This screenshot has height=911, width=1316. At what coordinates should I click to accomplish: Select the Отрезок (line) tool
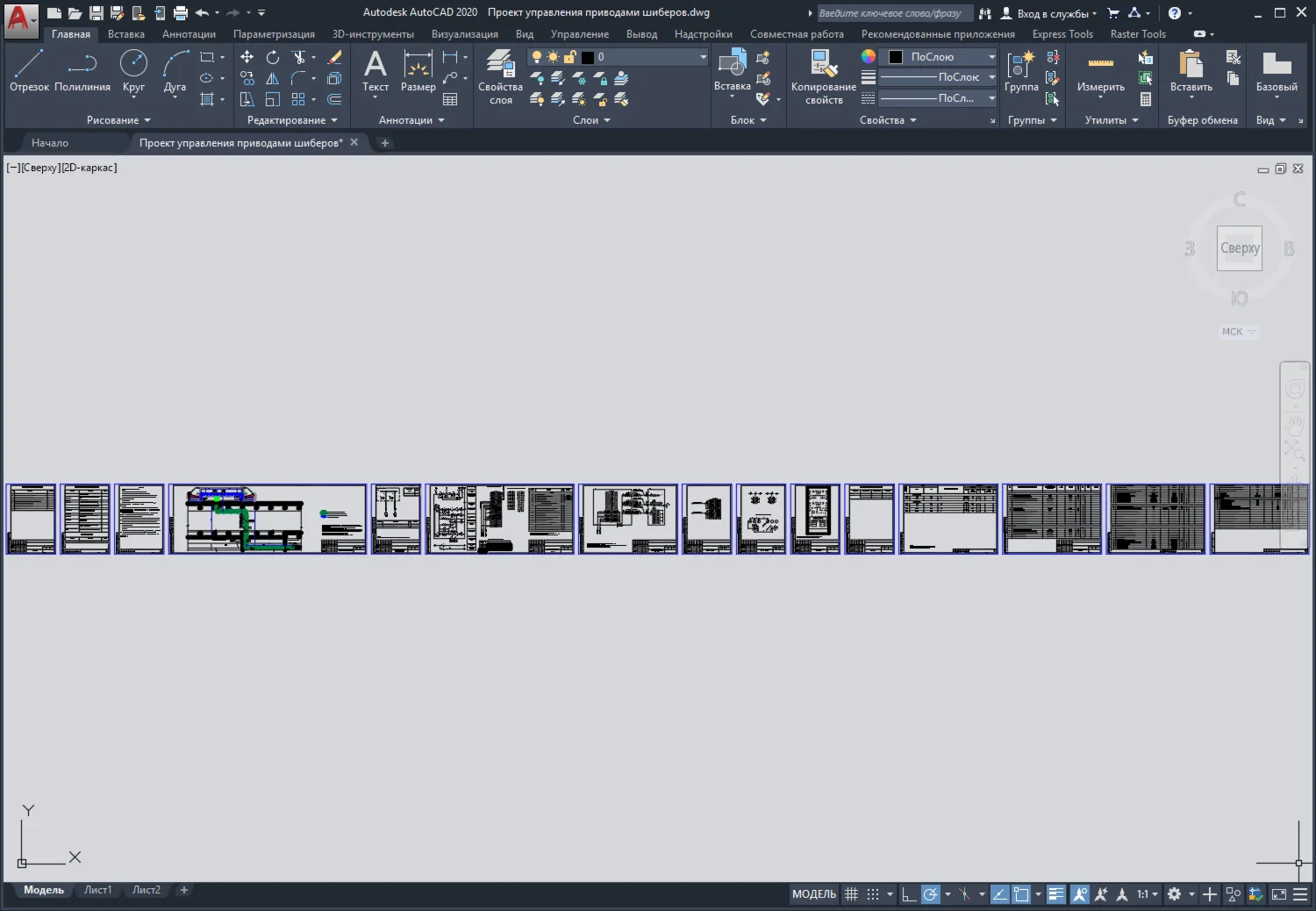(29, 71)
